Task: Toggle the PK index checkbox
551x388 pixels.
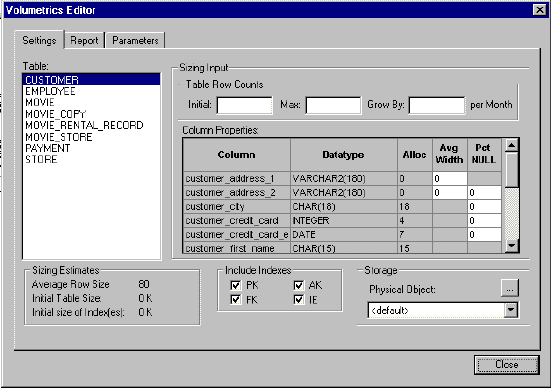Action: tap(236, 285)
